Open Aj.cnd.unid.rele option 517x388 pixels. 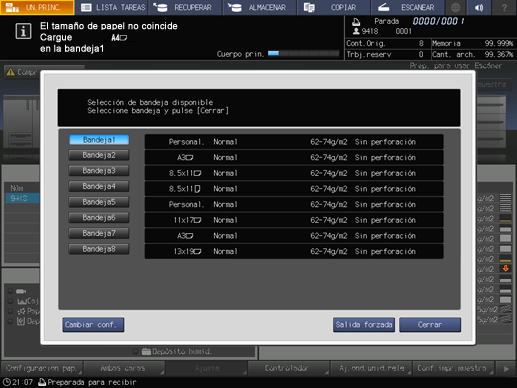(371, 368)
